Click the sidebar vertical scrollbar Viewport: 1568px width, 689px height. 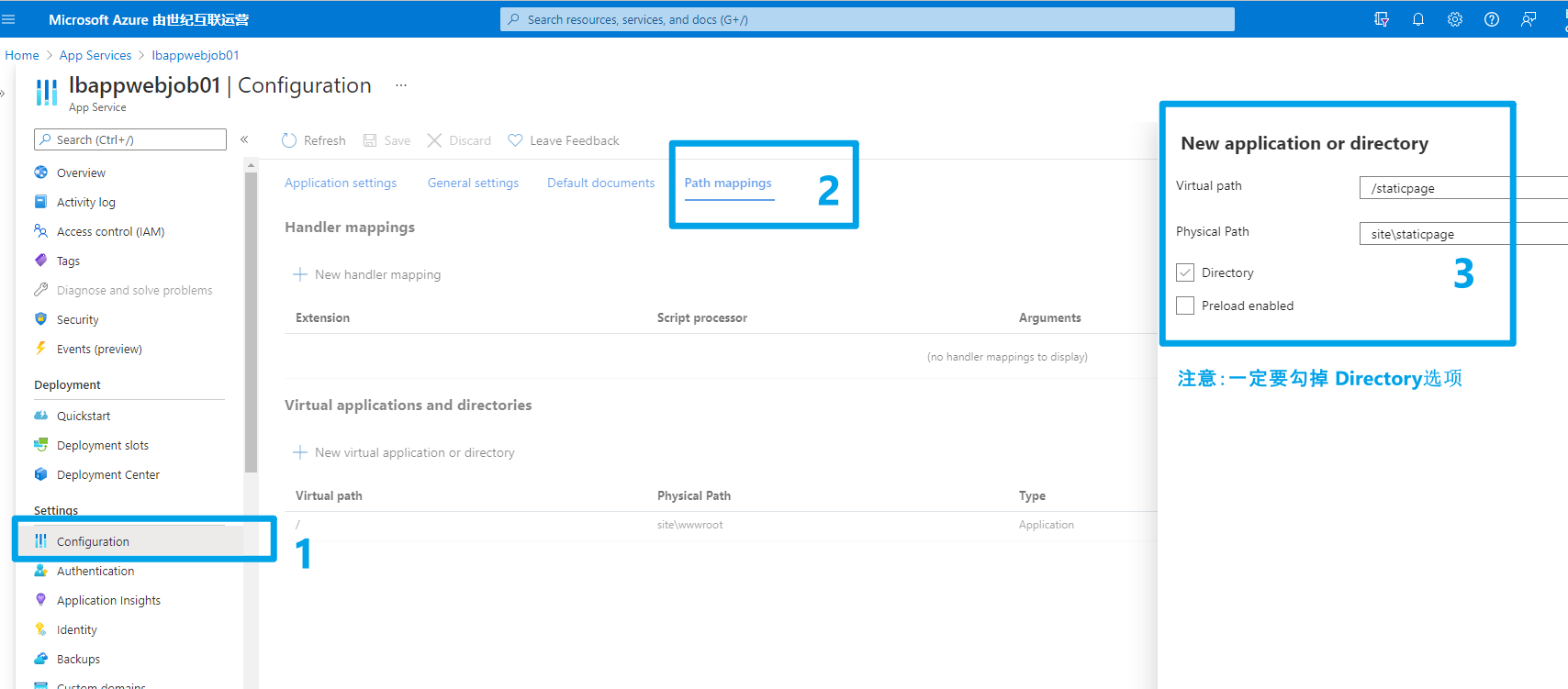click(251, 321)
